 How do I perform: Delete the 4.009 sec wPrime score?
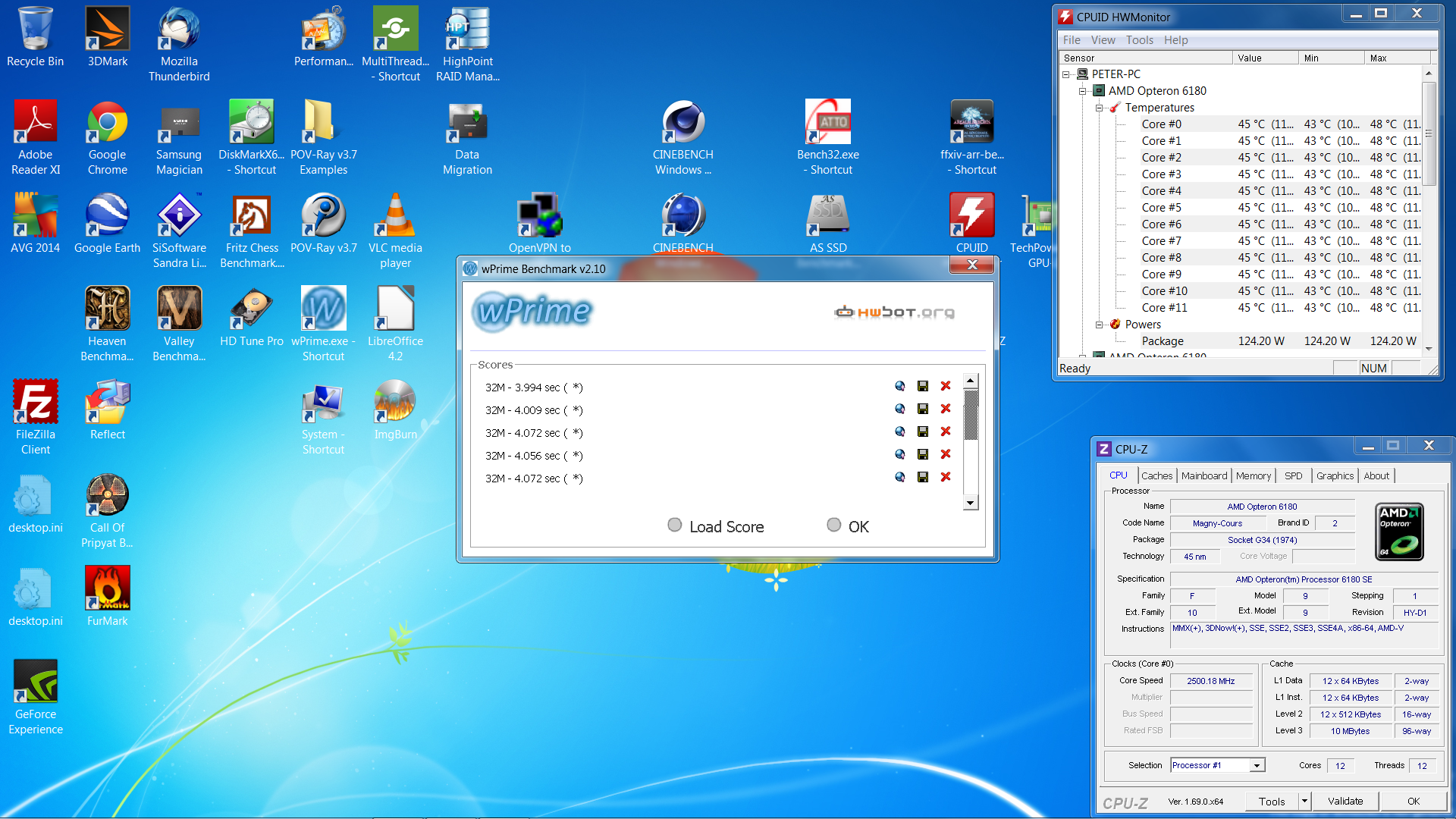[x=946, y=409]
